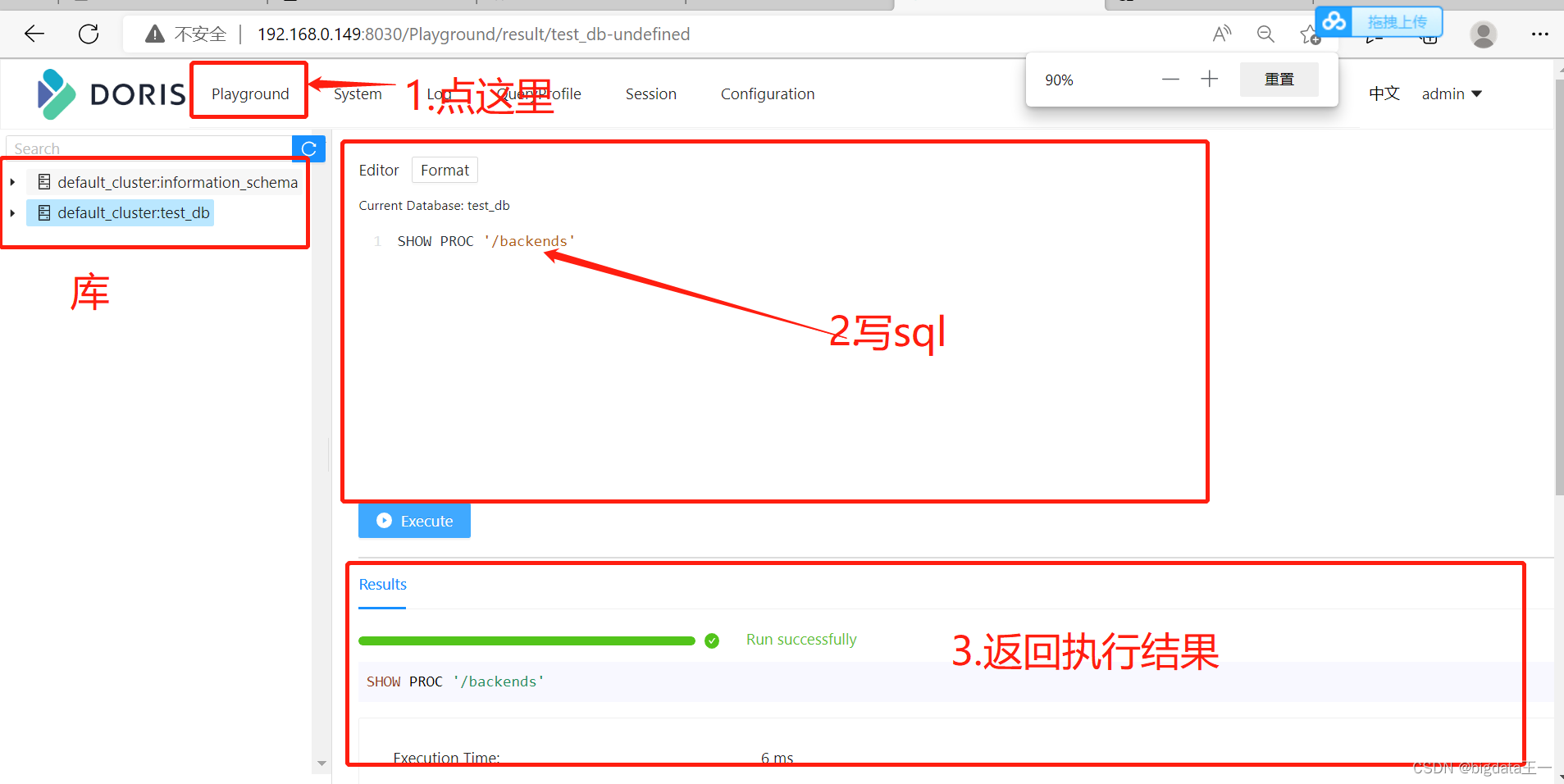Open the System menu item
The image size is (1564, 784).
358,93
